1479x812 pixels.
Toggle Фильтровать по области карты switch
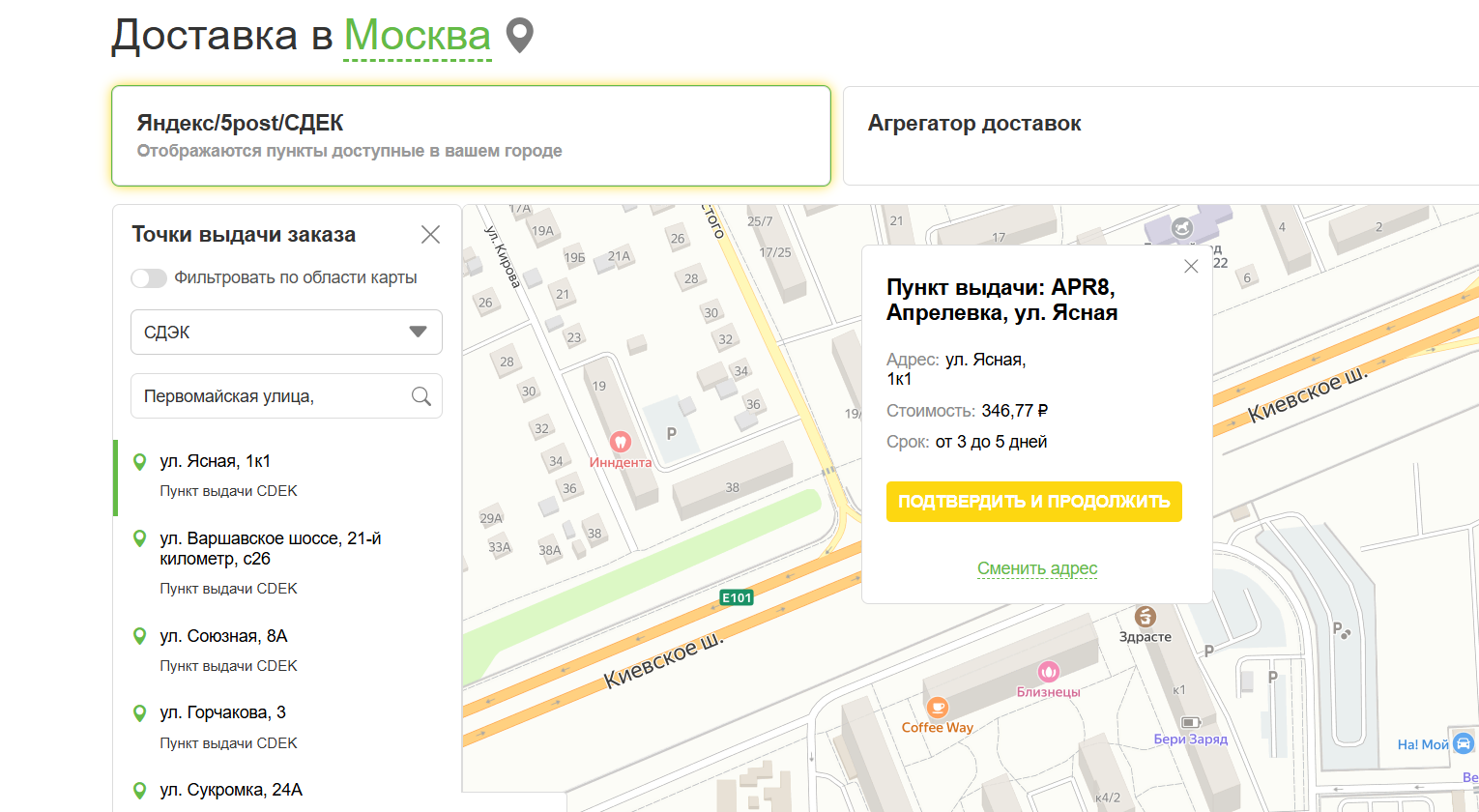click(149, 278)
